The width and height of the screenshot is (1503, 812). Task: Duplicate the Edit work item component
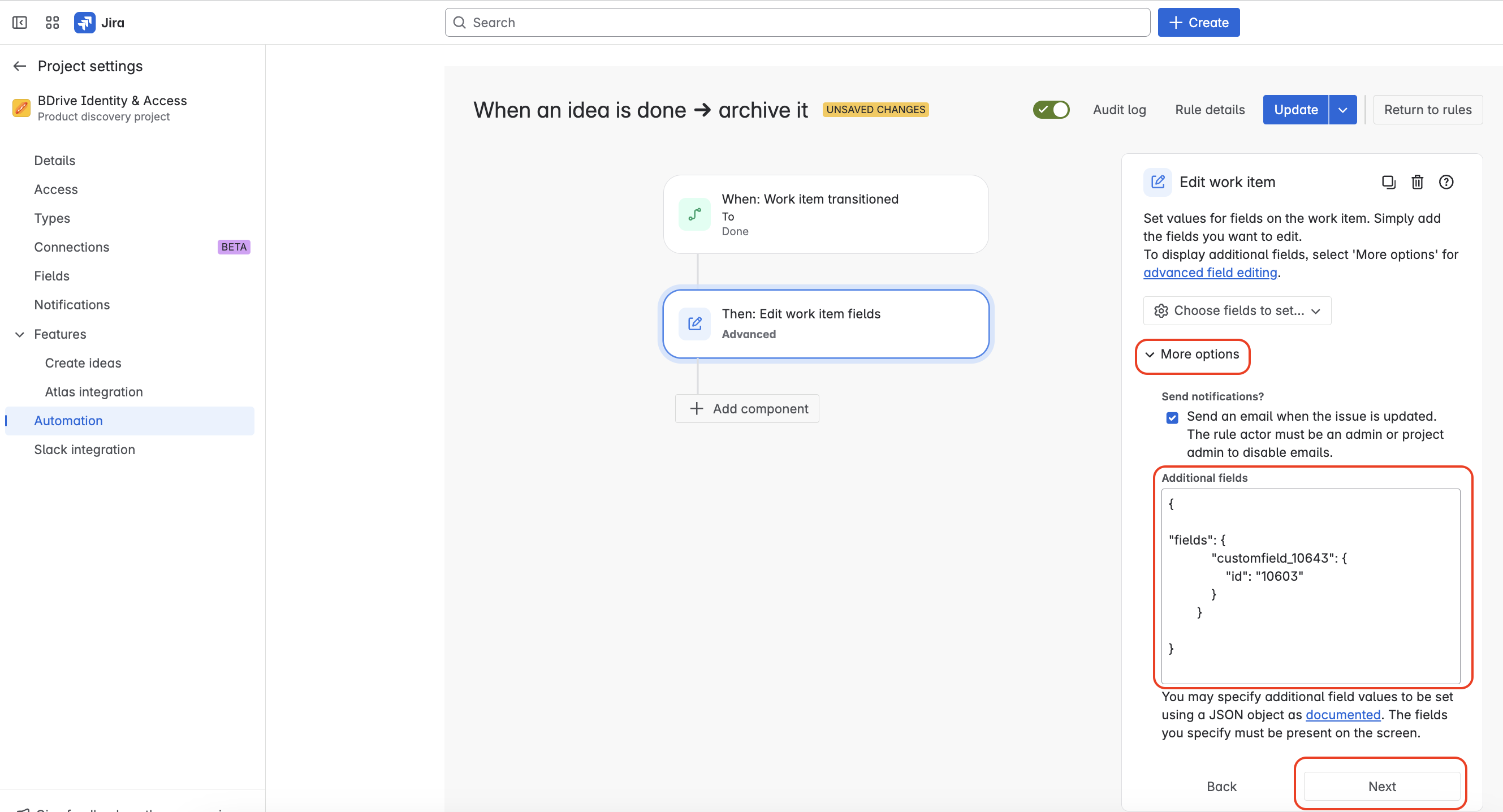(x=1389, y=182)
